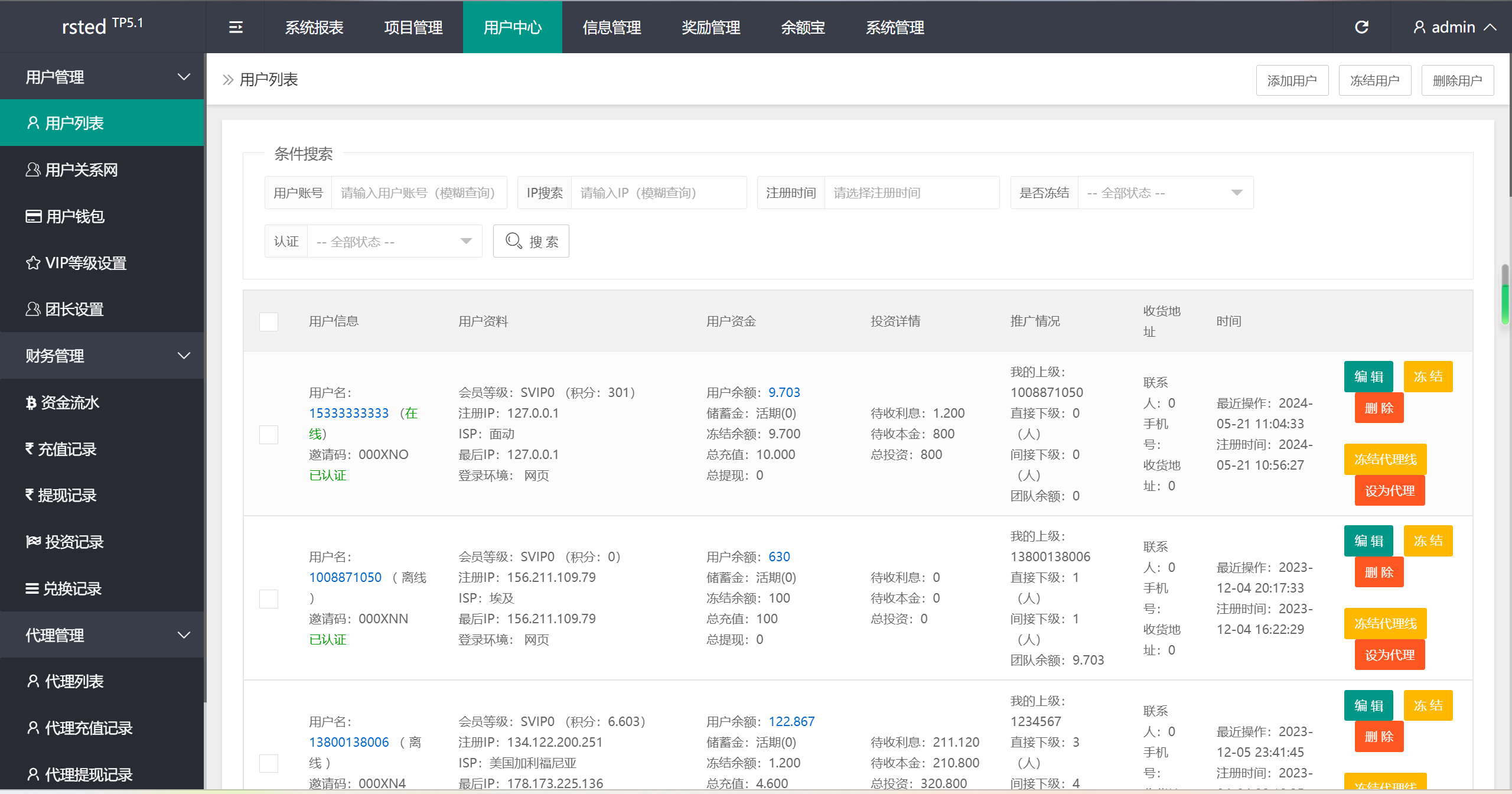Expand the 财务管理 menu section

(x=100, y=355)
